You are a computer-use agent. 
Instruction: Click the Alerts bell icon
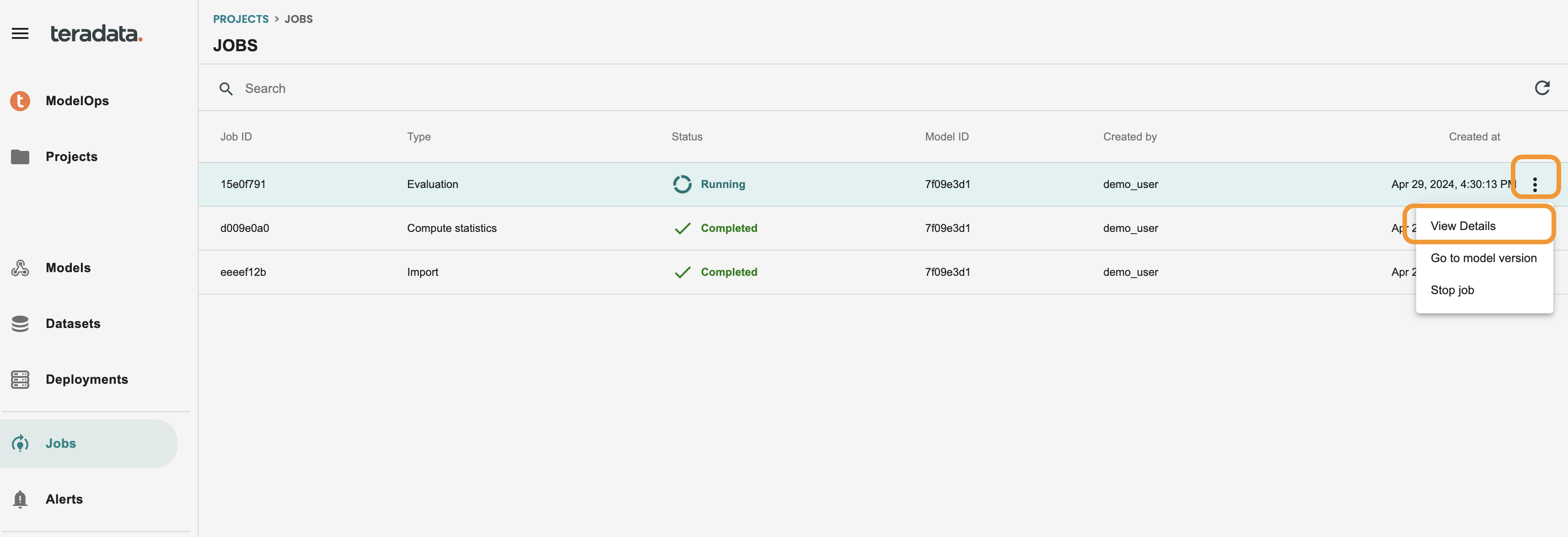[20, 499]
